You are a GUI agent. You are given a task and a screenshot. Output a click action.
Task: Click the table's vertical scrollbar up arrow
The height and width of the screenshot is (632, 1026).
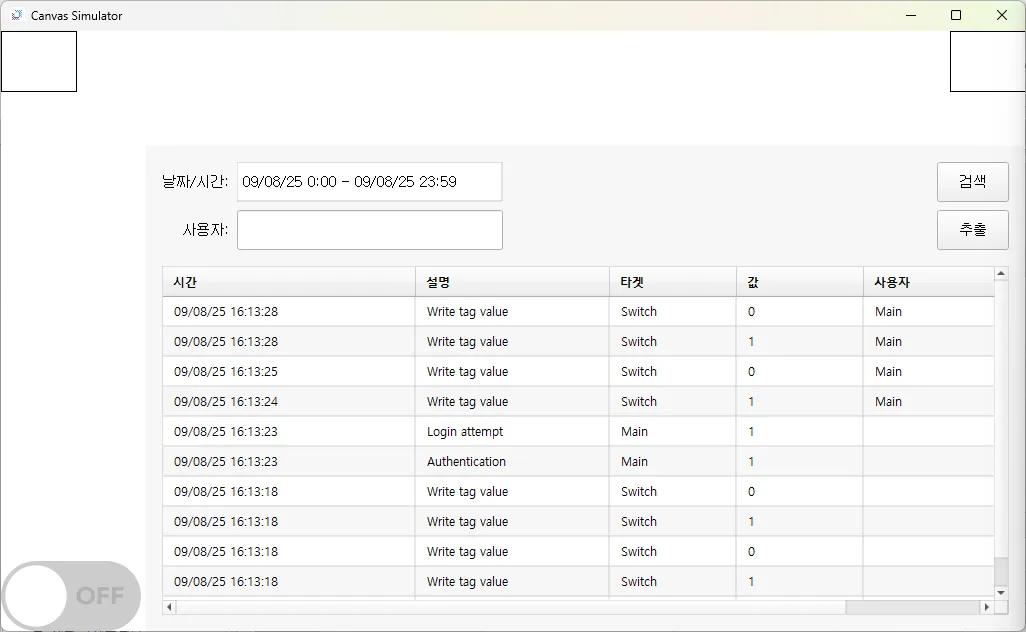(x=1001, y=274)
